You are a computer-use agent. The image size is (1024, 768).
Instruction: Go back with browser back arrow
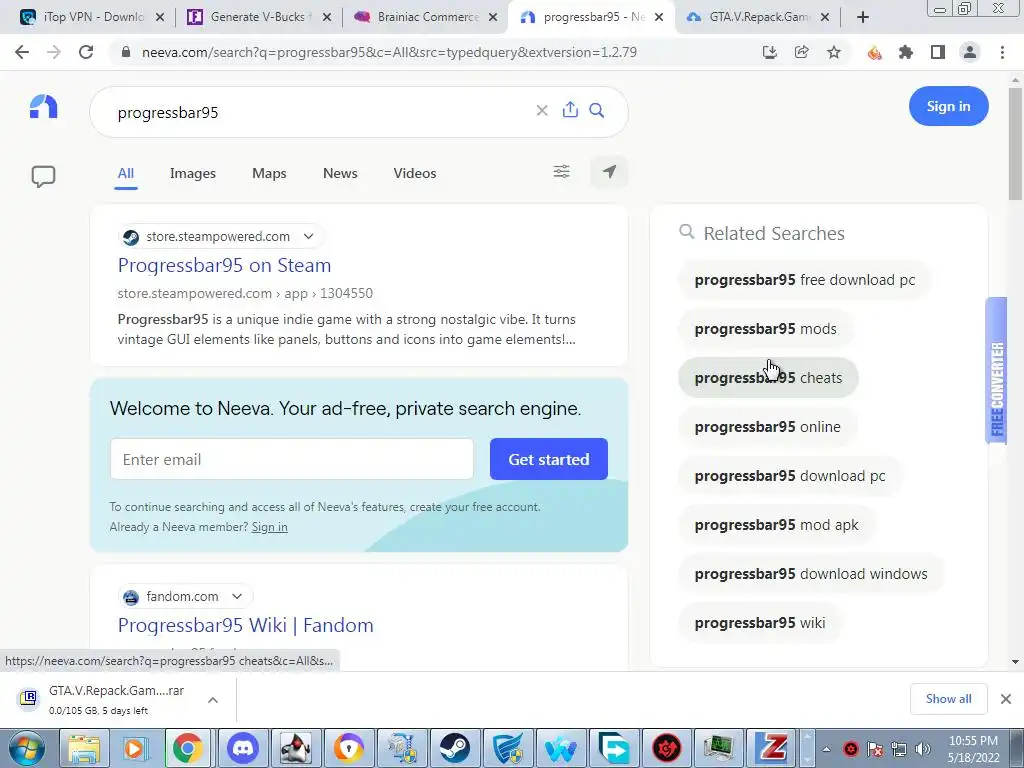pos(22,52)
